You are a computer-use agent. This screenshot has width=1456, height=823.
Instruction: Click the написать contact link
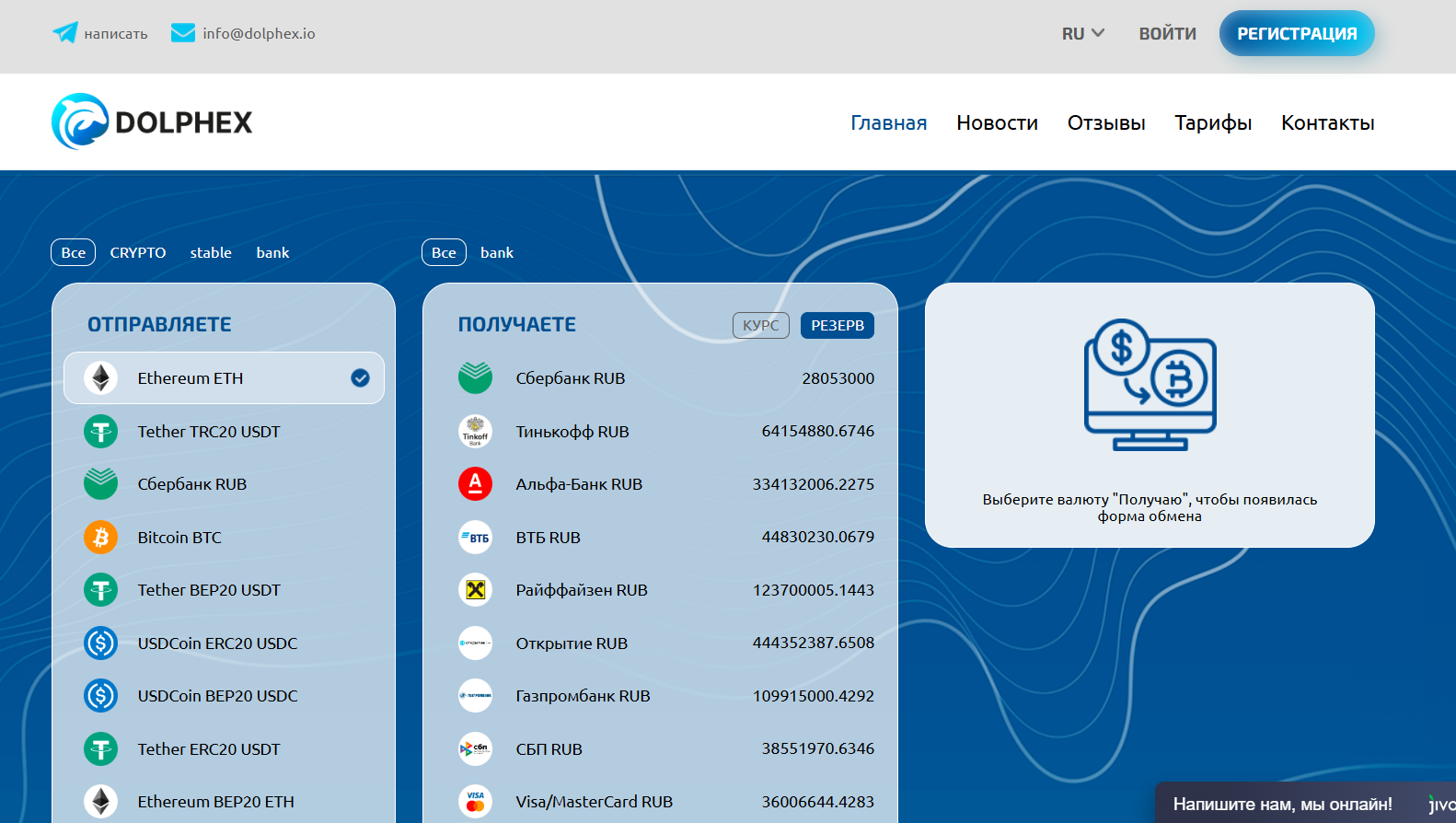click(116, 34)
